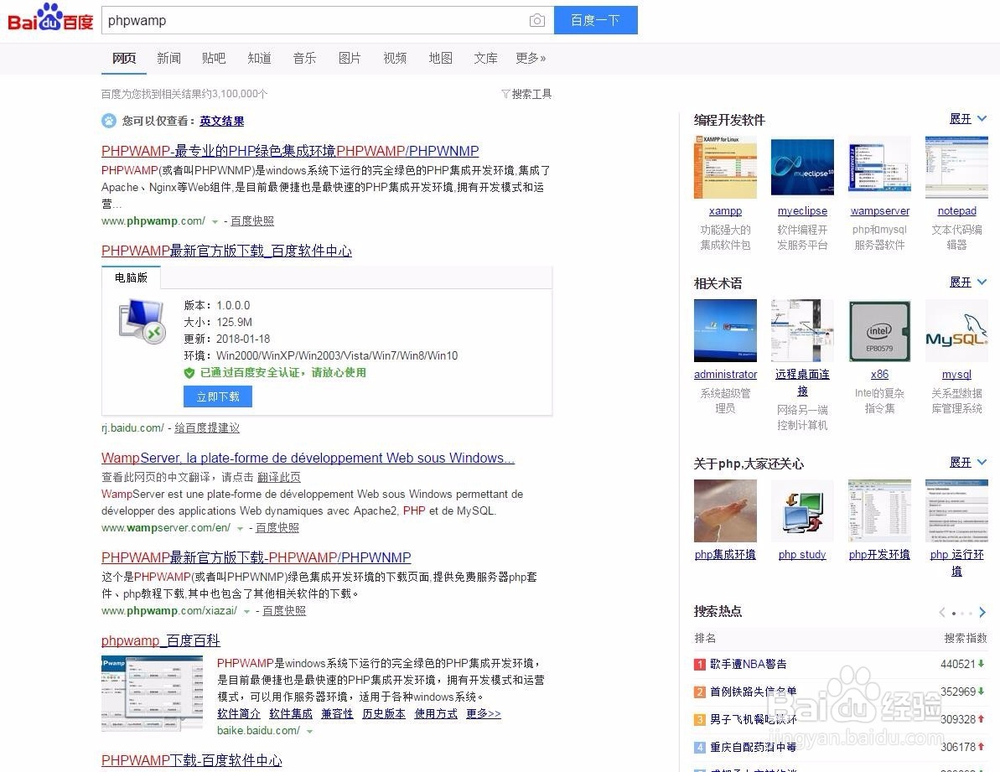Open the 使用方式 sublink
Viewport: 1000px width, 772px height.
pos(436,714)
